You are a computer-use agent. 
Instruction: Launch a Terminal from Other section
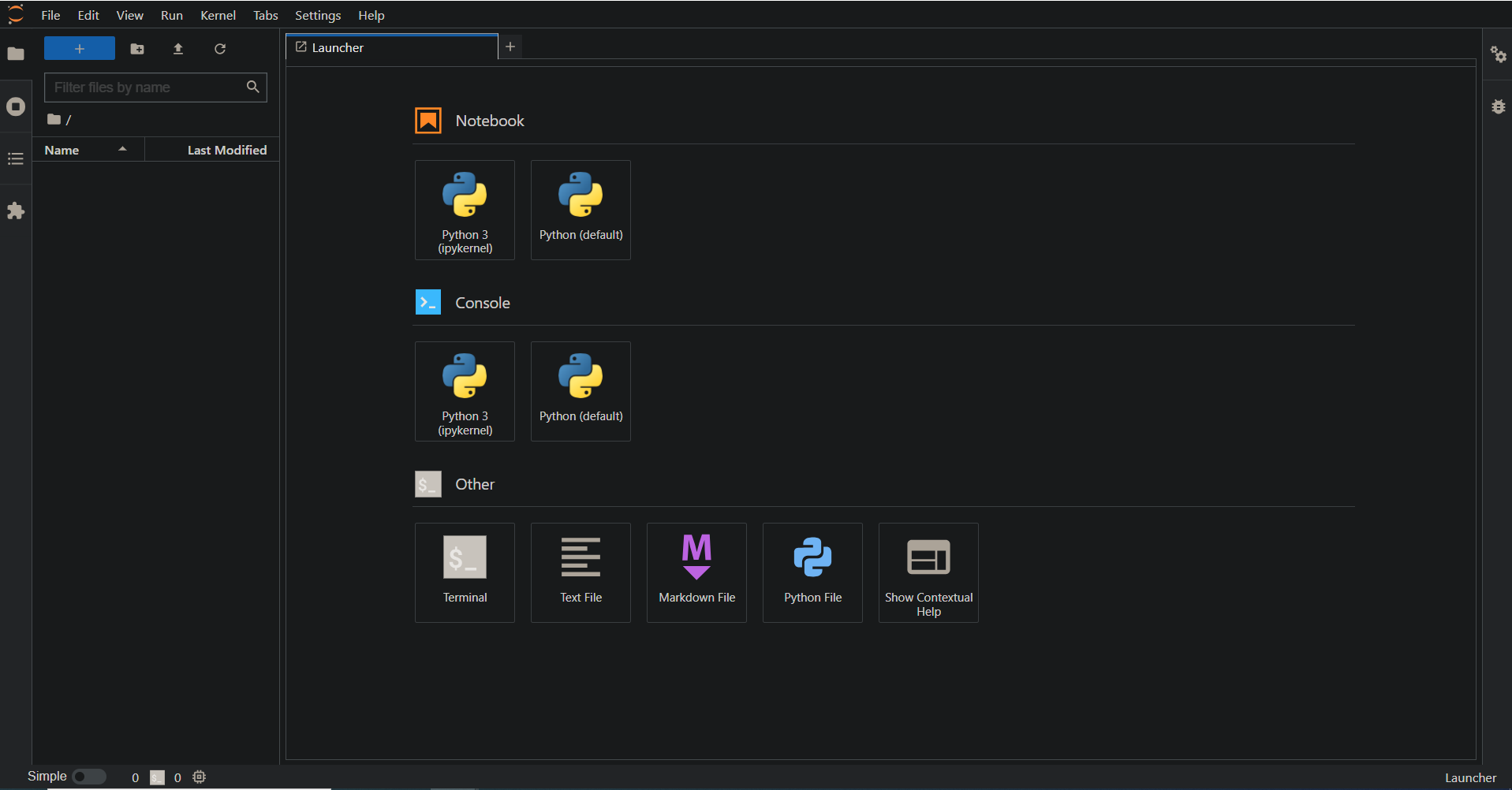(465, 572)
